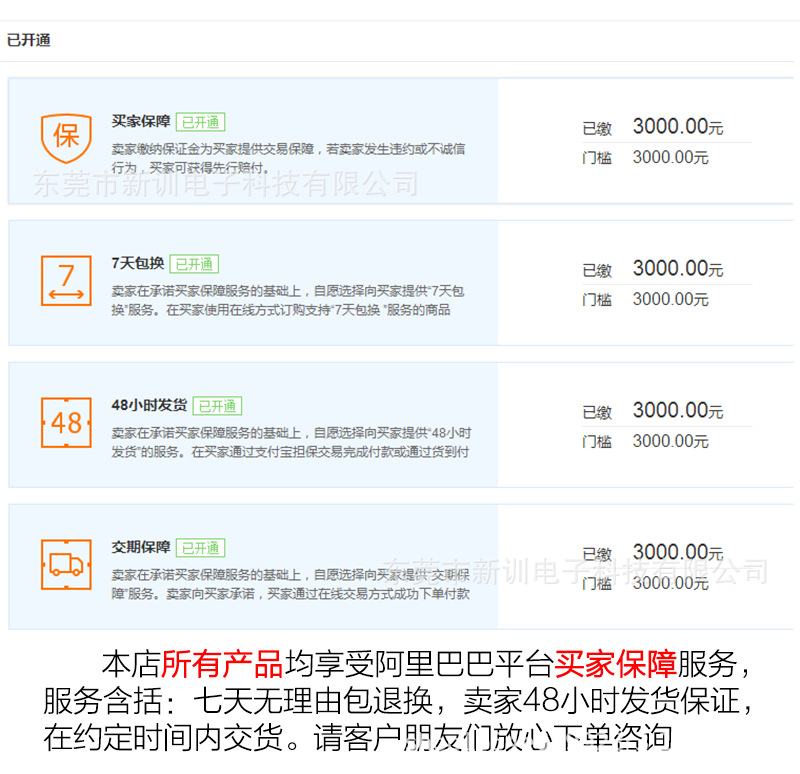Viewport: 800px width, 774px height.
Task: Click the 7天包换 icon with number 7
Action: 66,279
